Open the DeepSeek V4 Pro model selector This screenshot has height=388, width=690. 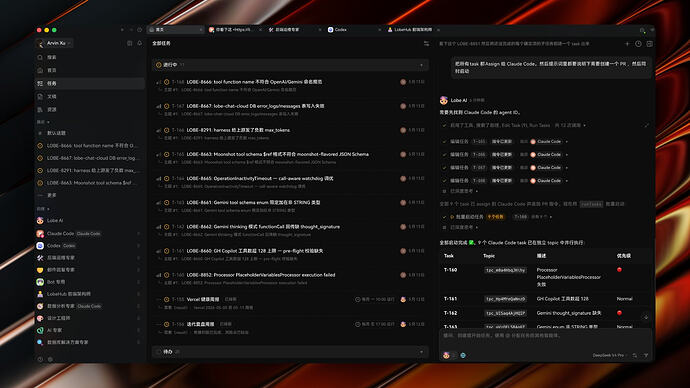(x=609, y=355)
